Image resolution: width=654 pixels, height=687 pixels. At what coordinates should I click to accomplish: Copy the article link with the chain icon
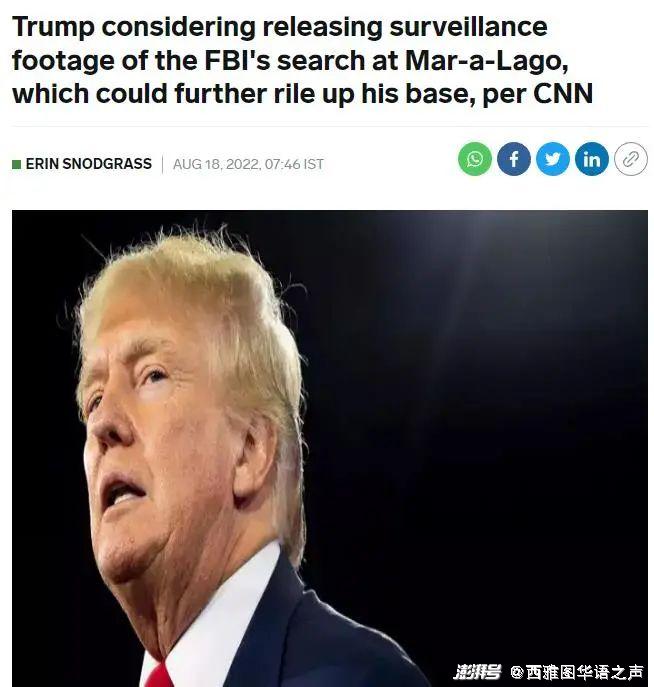630,159
